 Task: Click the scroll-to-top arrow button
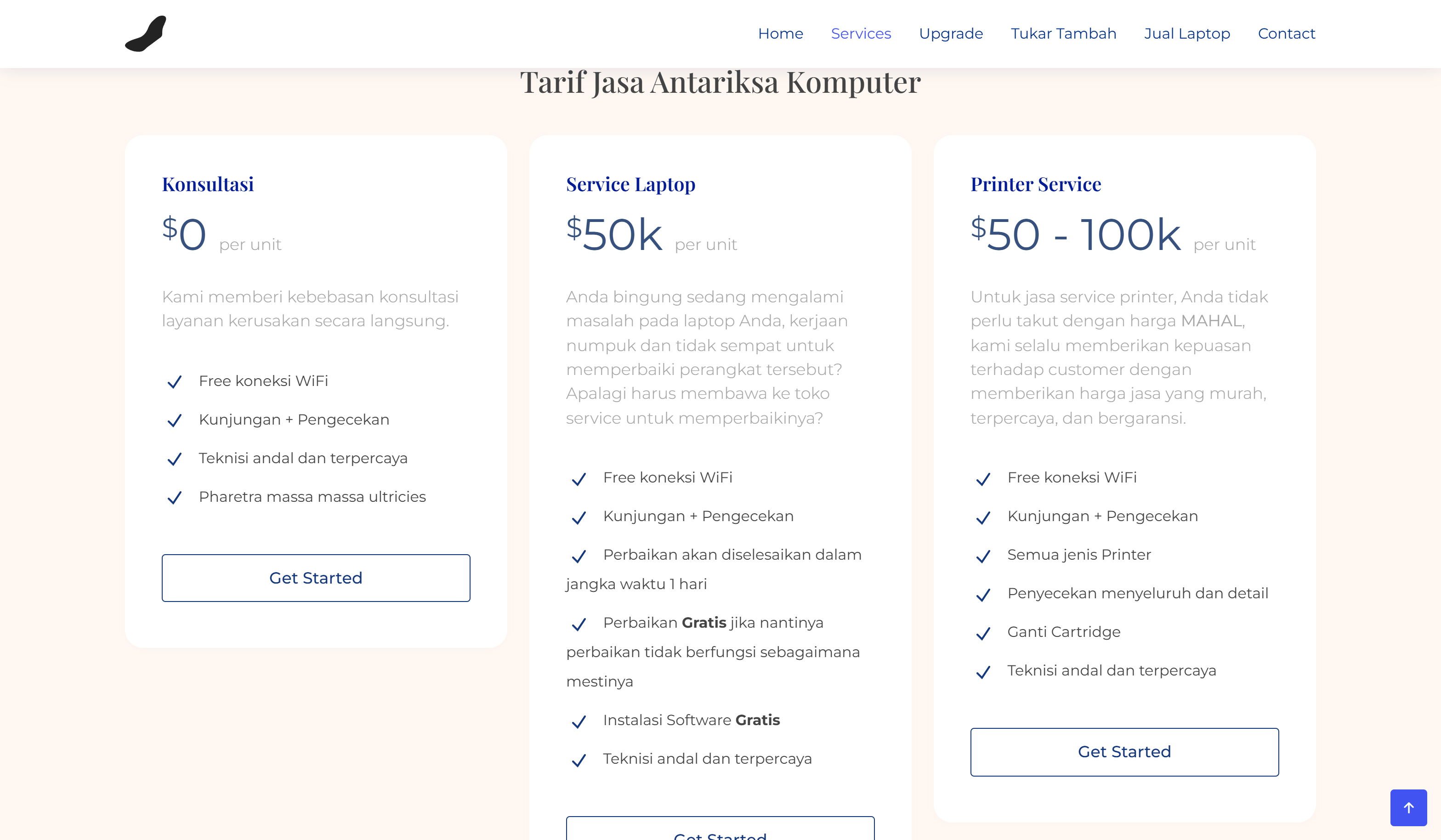coord(1408,807)
